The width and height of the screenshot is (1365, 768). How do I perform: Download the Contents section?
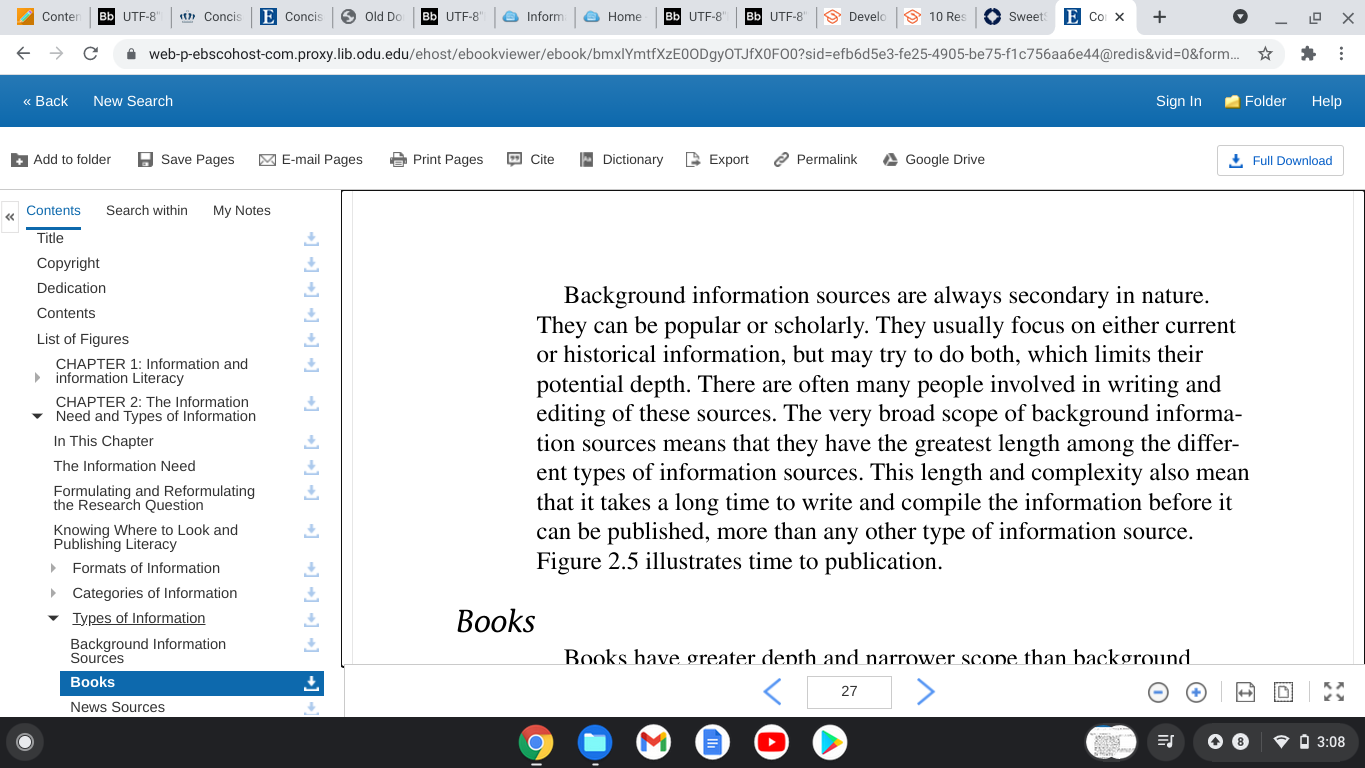[311, 314]
